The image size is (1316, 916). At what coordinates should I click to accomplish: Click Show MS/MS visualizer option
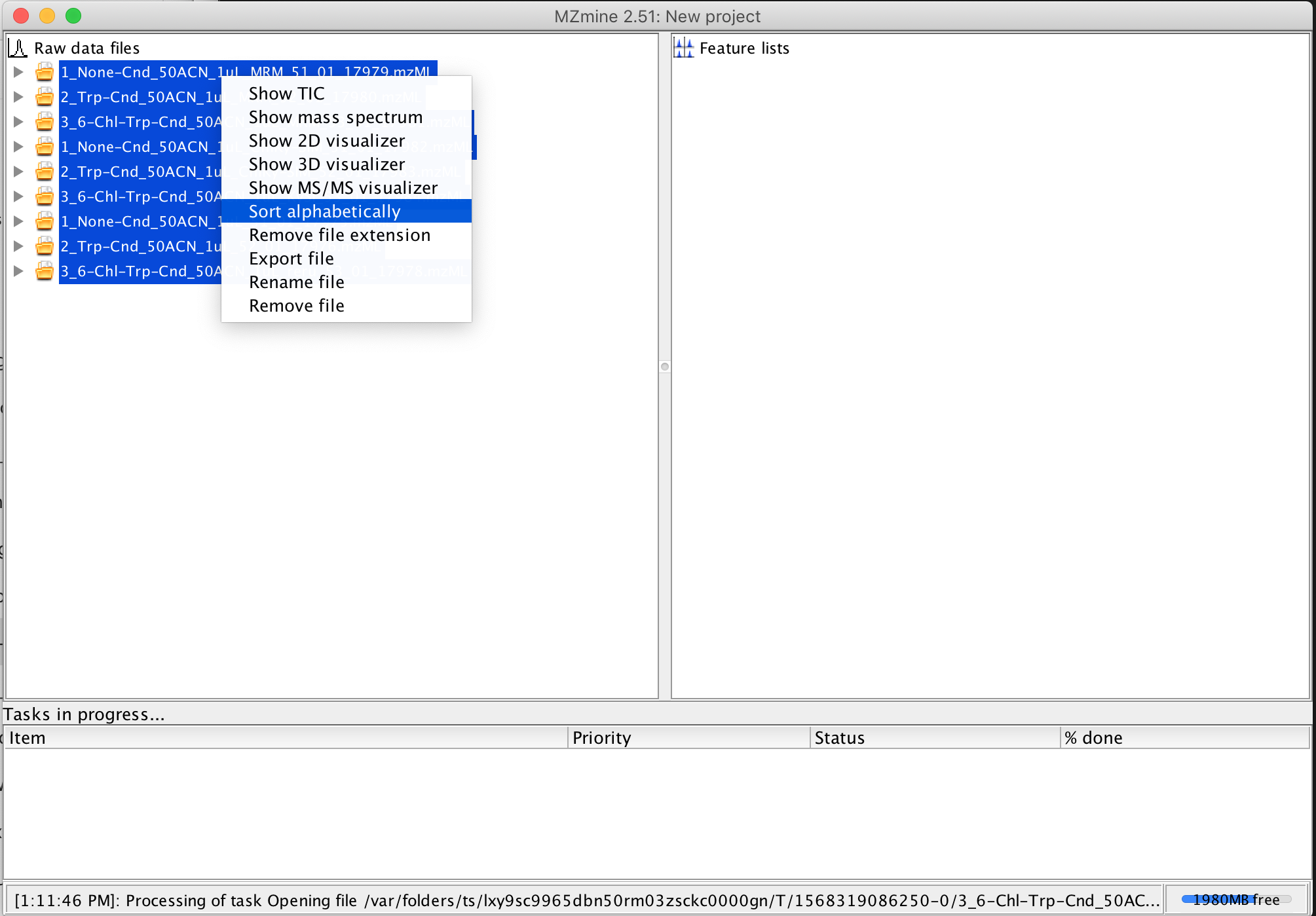pyautogui.click(x=344, y=188)
